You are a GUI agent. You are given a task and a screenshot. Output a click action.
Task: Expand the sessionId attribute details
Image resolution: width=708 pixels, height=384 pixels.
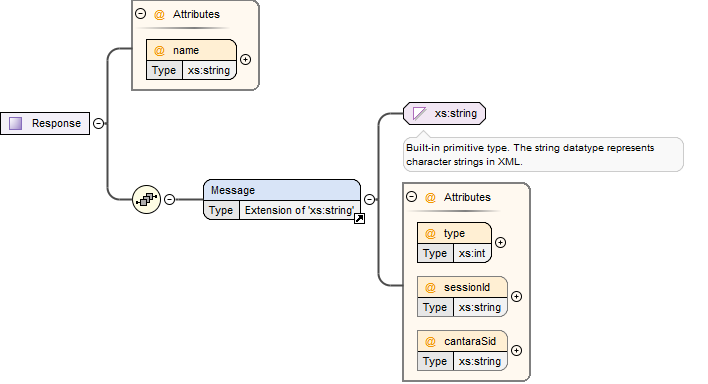pos(517,296)
